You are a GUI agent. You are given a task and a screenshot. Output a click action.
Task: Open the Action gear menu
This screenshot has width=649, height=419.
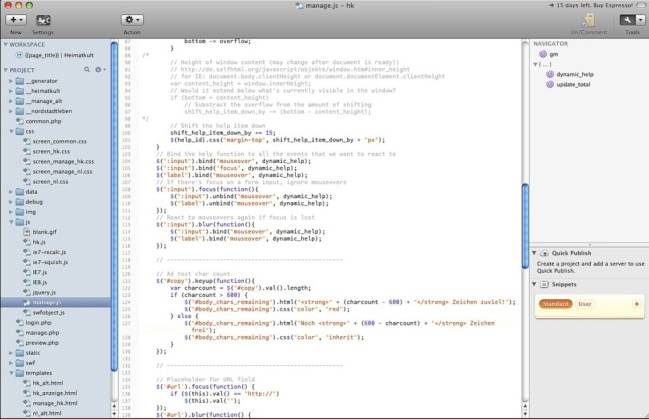coord(132,20)
